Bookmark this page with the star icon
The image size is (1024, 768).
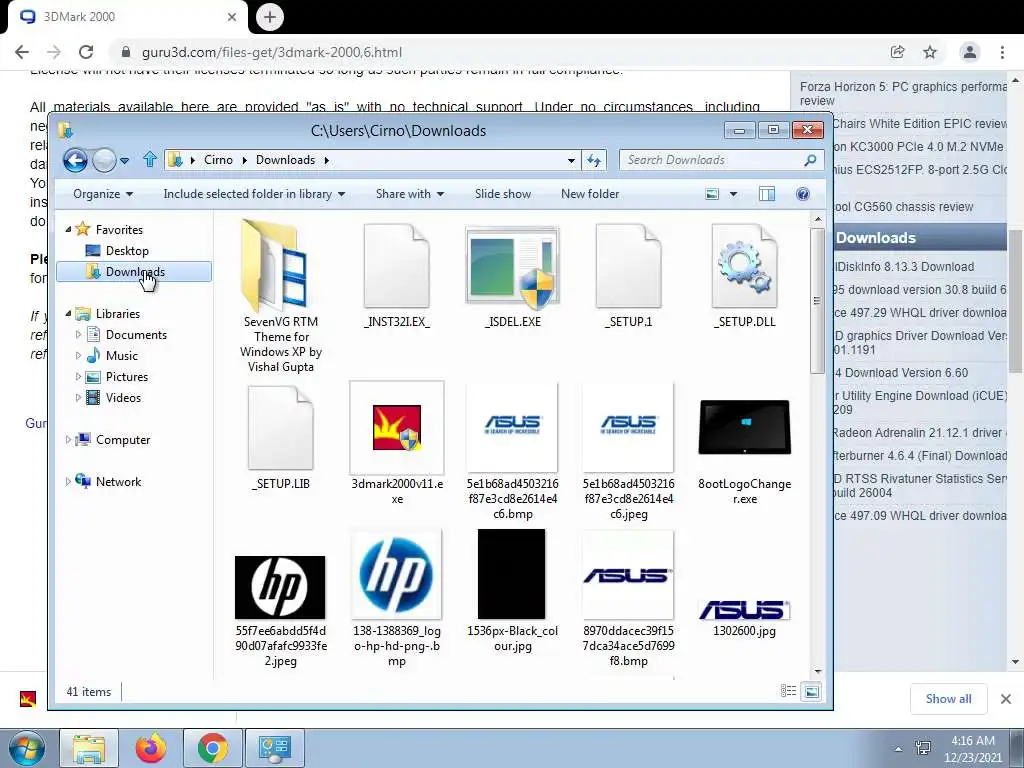(930, 52)
